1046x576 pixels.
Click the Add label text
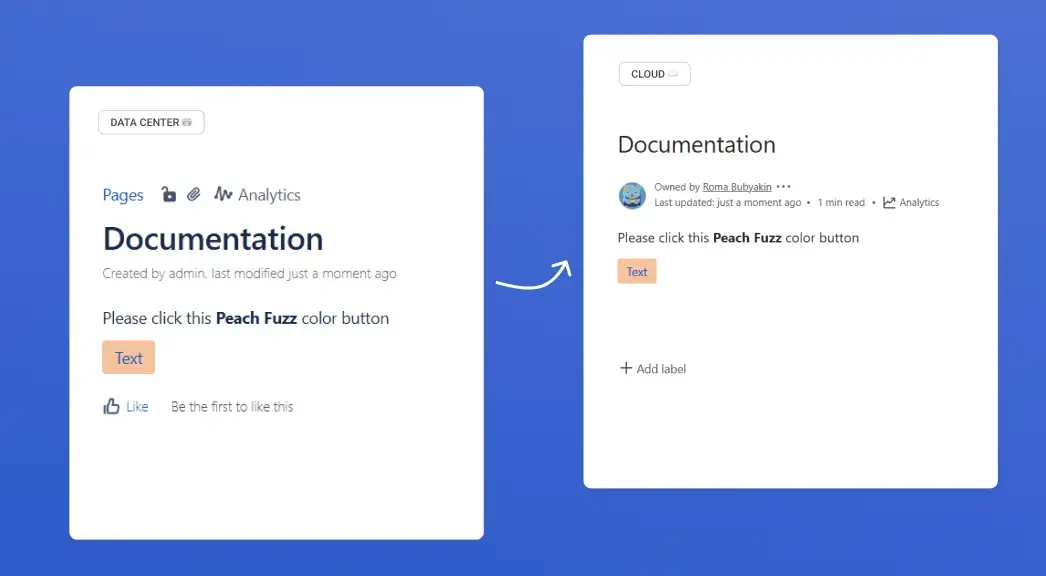661,369
